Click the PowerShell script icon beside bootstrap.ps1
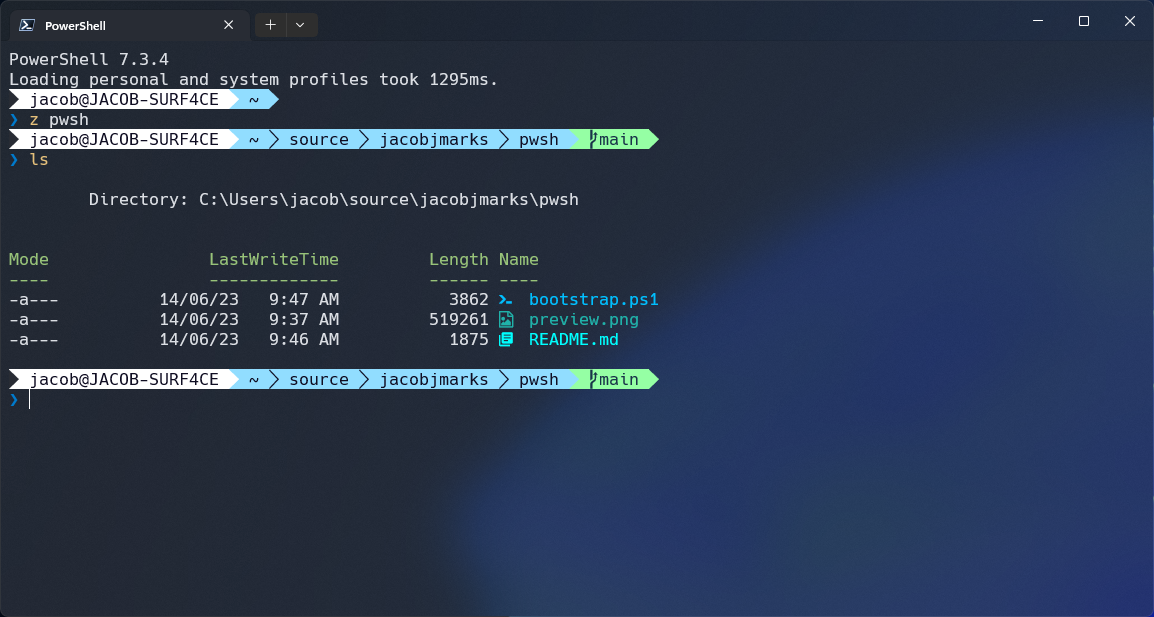1154x617 pixels. (x=506, y=300)
